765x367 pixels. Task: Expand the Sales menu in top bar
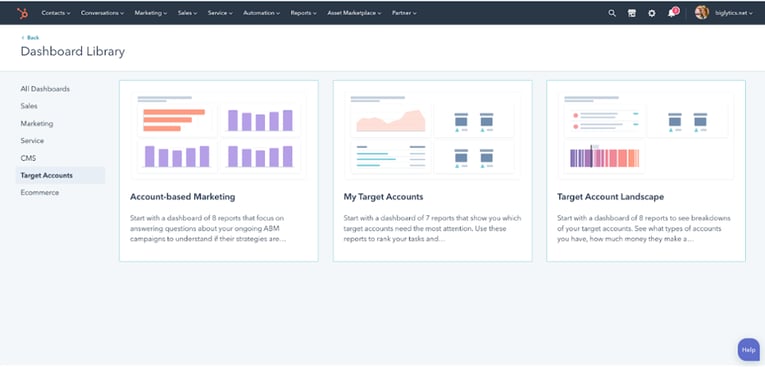(187, 13)
